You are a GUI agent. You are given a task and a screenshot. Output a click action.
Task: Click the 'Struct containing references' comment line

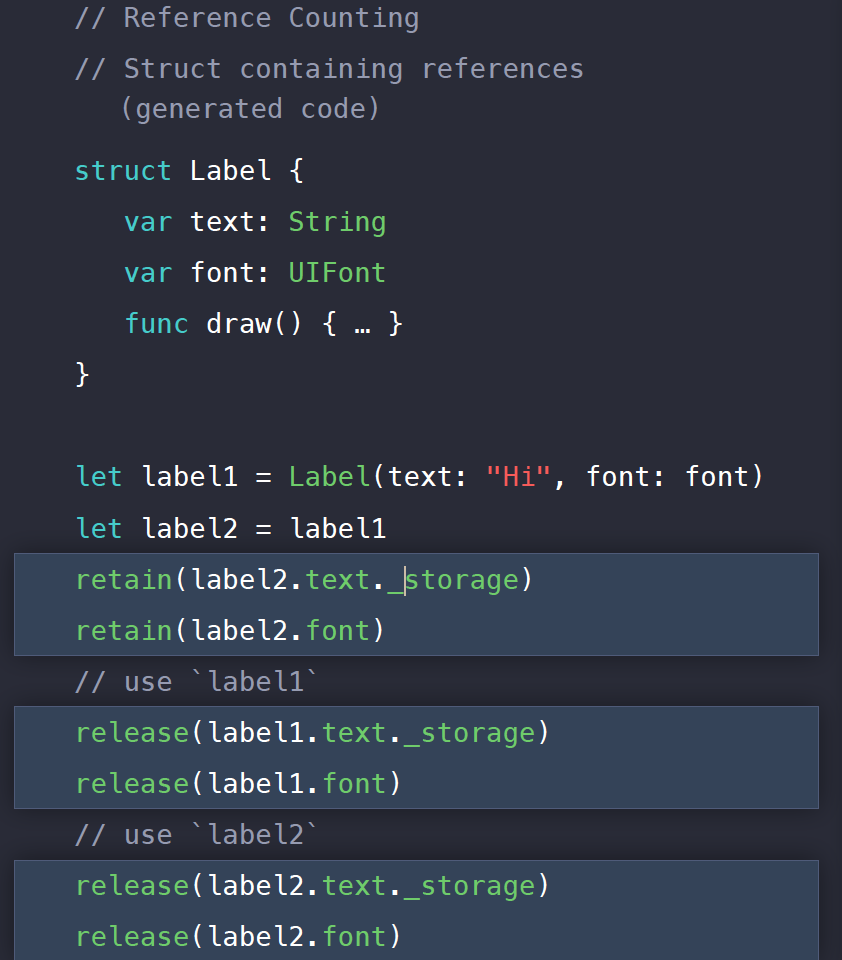[329, 69]
